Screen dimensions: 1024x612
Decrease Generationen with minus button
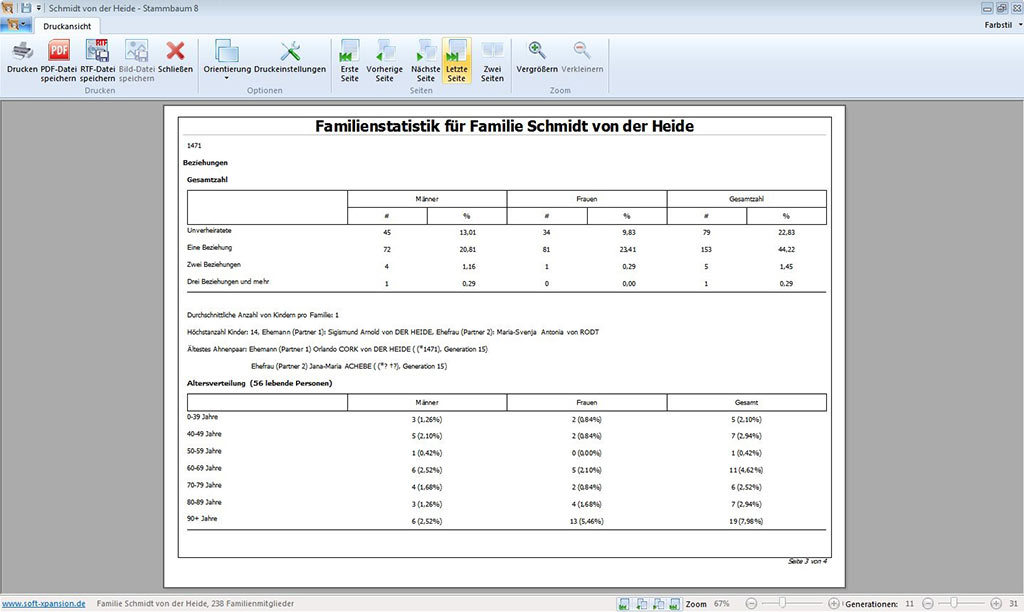click(x=927, y=604)
